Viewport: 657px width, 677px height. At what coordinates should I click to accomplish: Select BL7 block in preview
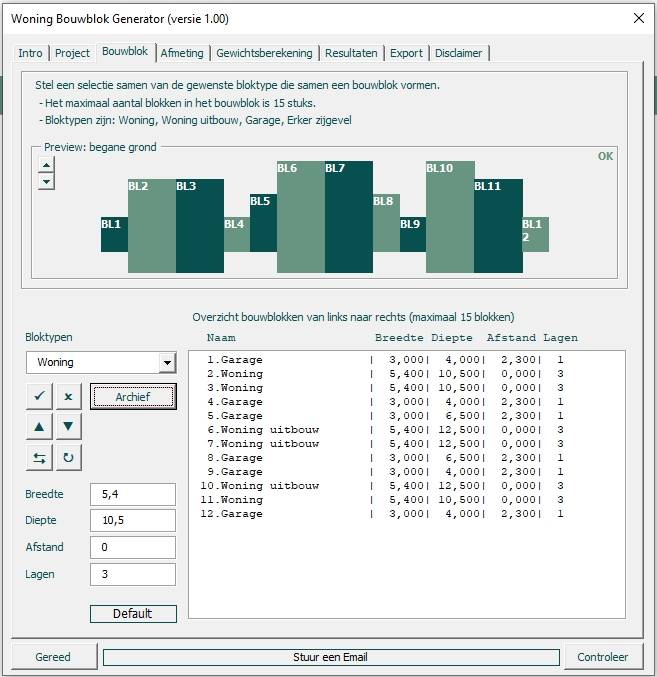click(349, 217)
